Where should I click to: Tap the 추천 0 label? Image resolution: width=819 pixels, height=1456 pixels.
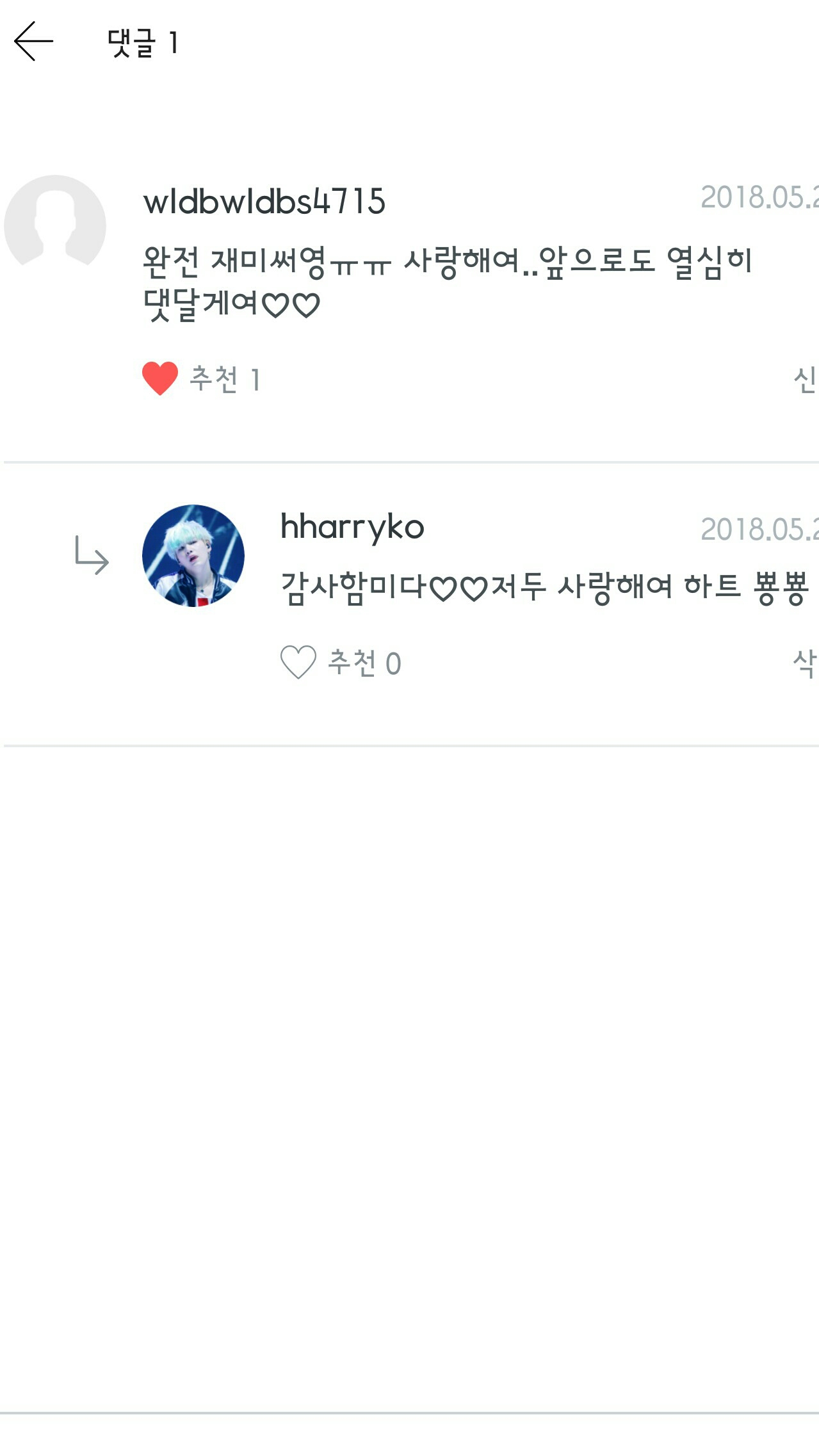[364, 663]
